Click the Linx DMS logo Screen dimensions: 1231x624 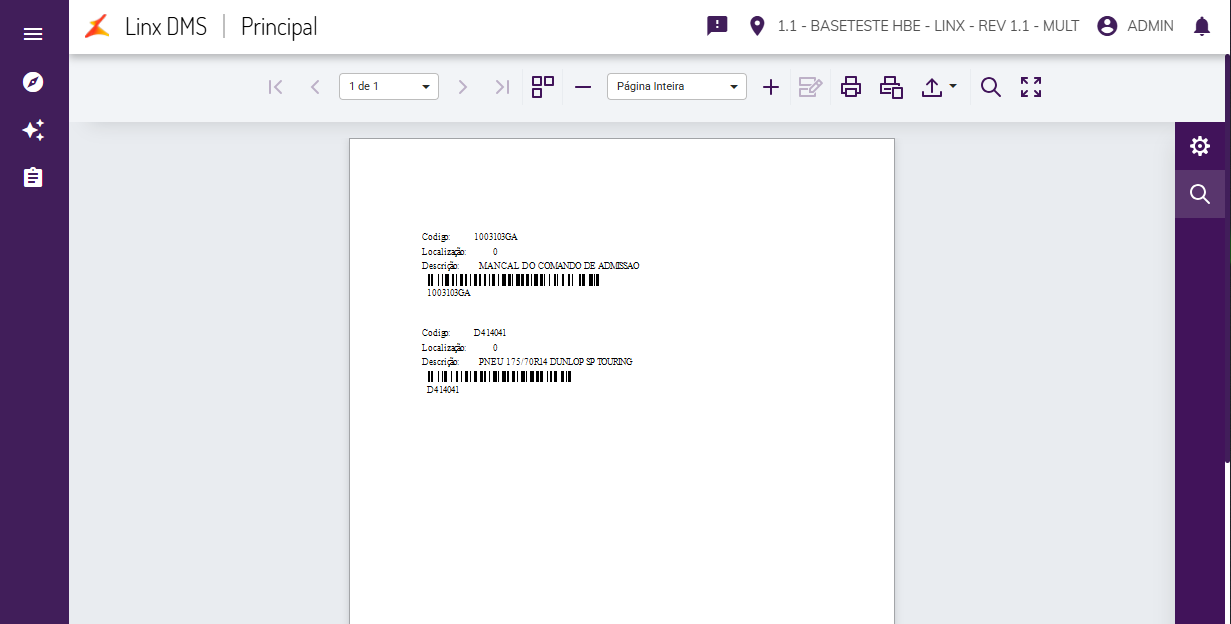coord(97,27)
